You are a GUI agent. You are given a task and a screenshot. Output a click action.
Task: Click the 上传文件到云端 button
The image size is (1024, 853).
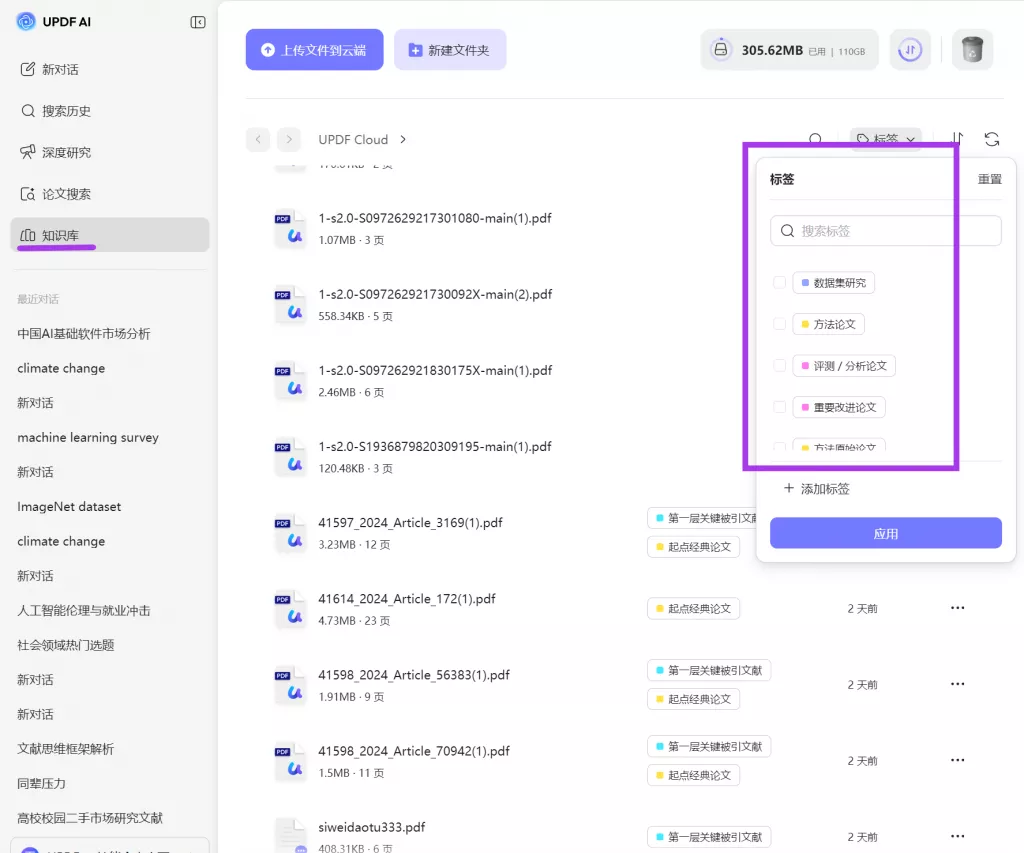tap(314, 50)
